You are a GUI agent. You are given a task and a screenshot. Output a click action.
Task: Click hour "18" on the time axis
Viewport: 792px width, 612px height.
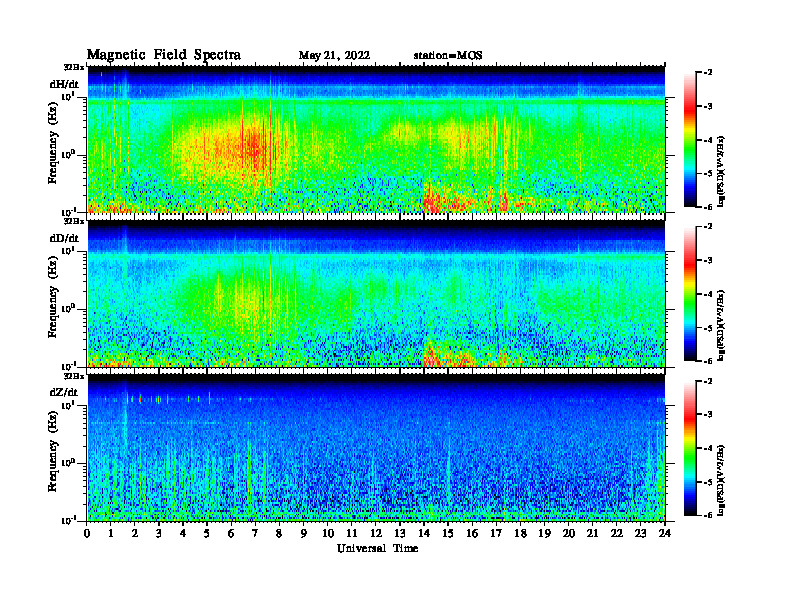point(520,534)
